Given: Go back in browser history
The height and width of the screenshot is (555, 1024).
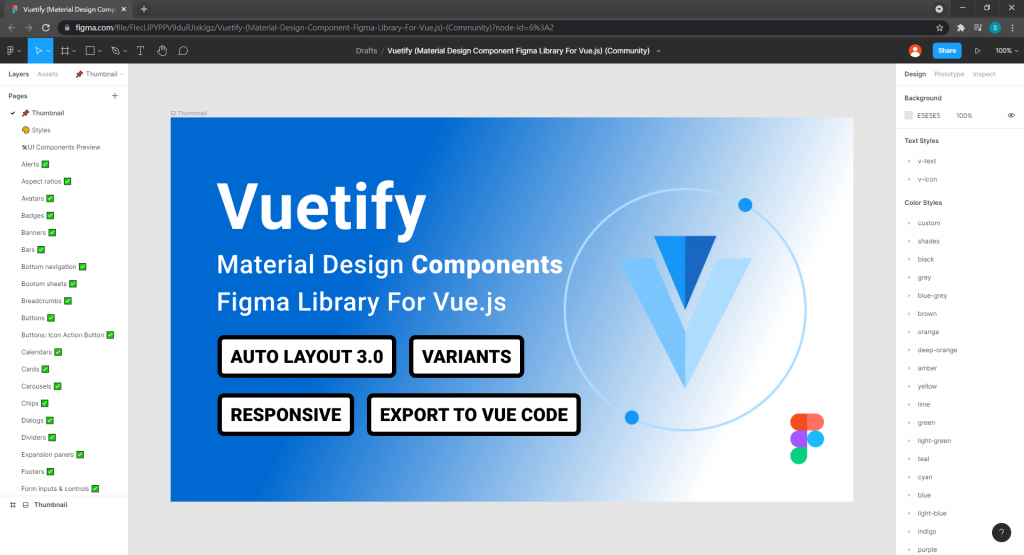Looking at the screenshot, I should [x=11, y=27].
